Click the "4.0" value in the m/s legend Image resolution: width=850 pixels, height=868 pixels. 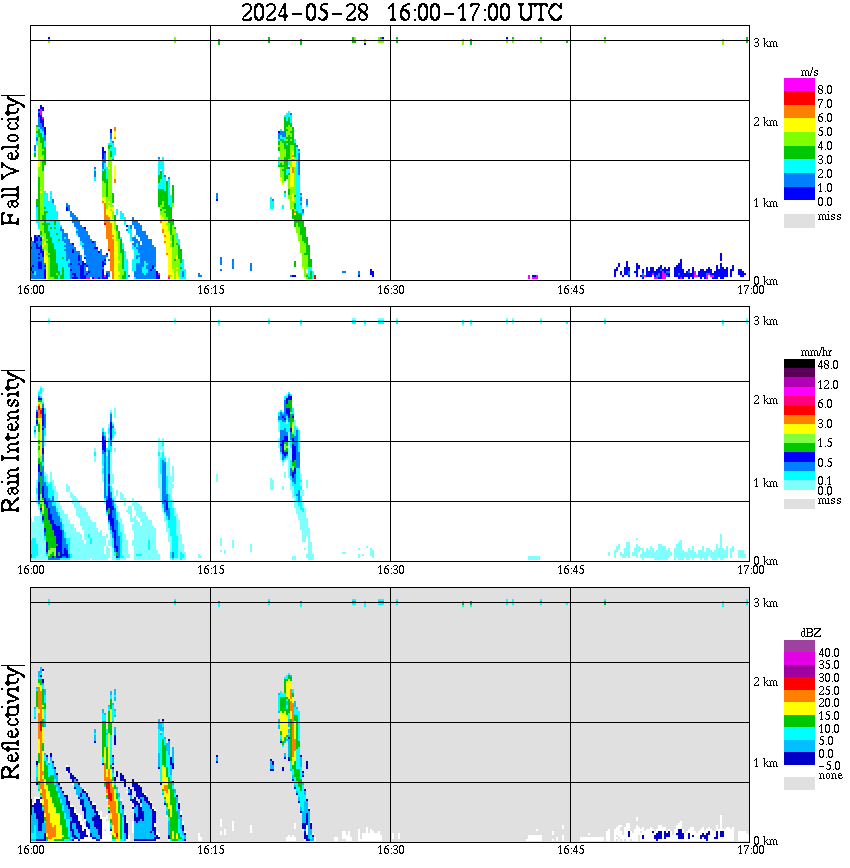[x=825, y=146]
